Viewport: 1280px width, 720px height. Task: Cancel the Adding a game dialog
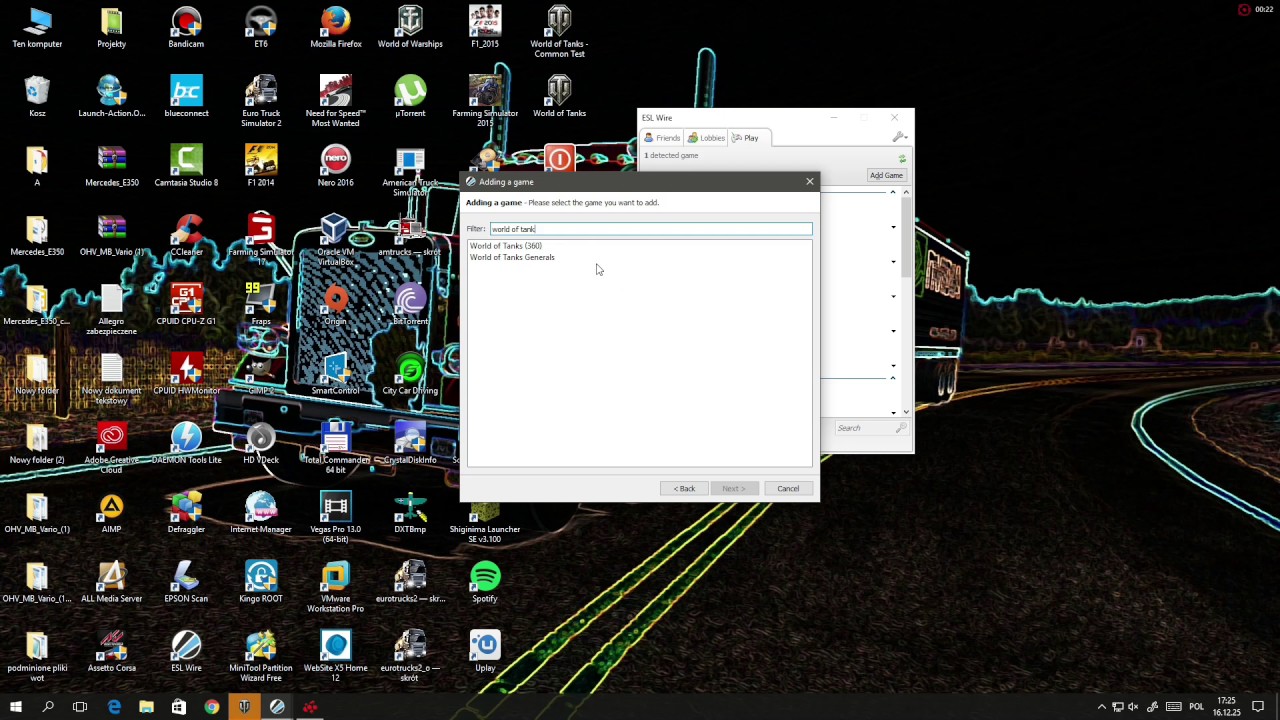coord(788,489)
